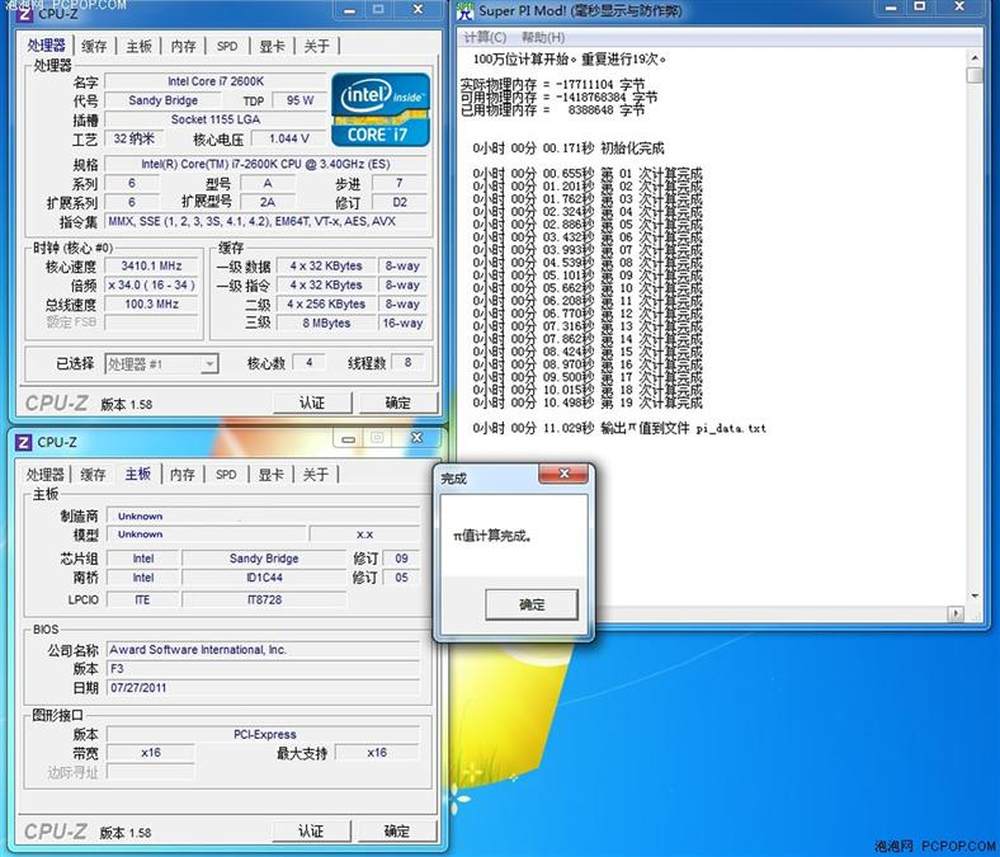Click the 核心电压 value "1.044 V"
The width and height of the screenshot is (1000, 857).
coord(289,138)
